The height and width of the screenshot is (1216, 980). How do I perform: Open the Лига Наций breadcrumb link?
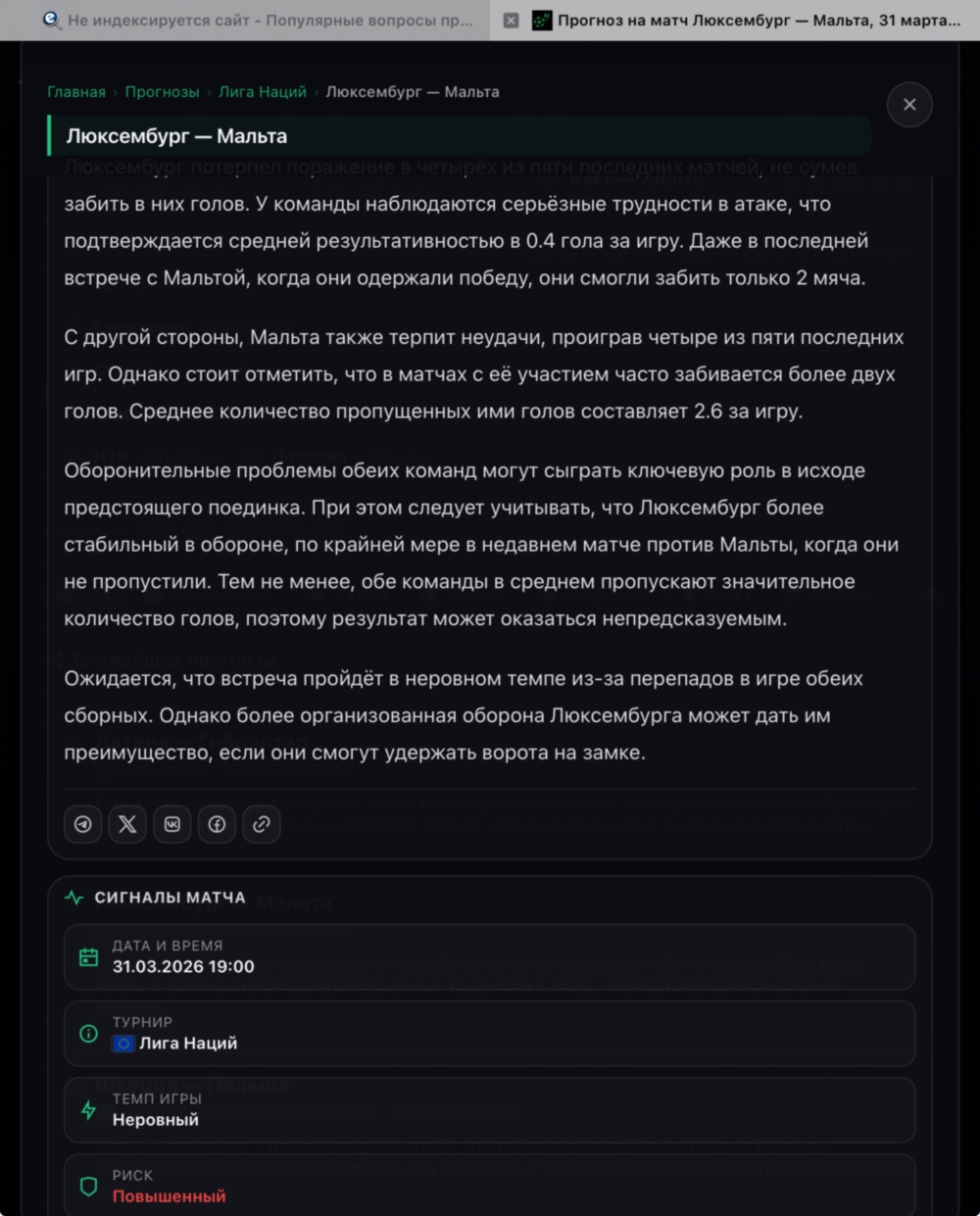(x=262, y=92)
